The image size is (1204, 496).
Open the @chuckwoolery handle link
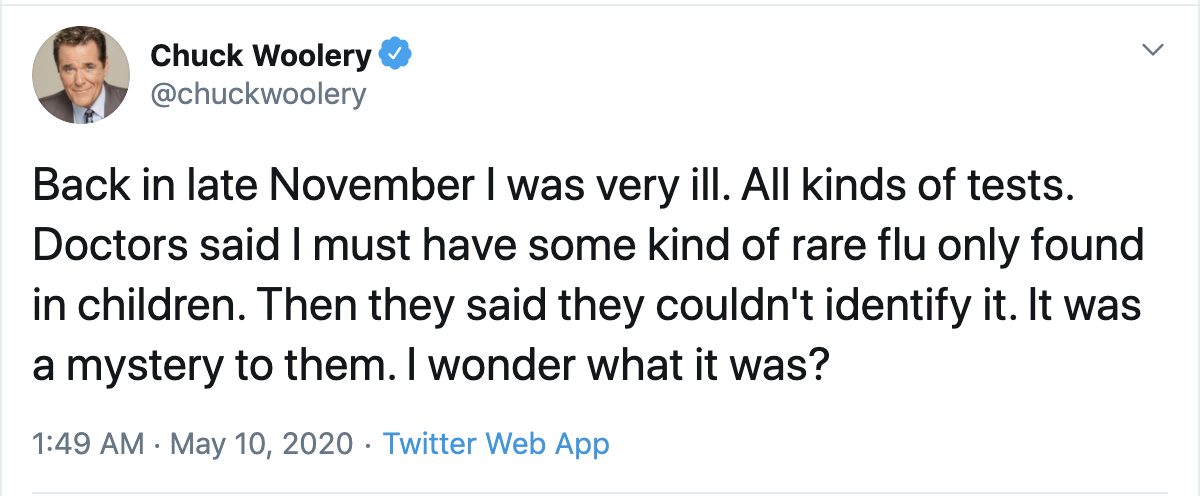(258, 94)
